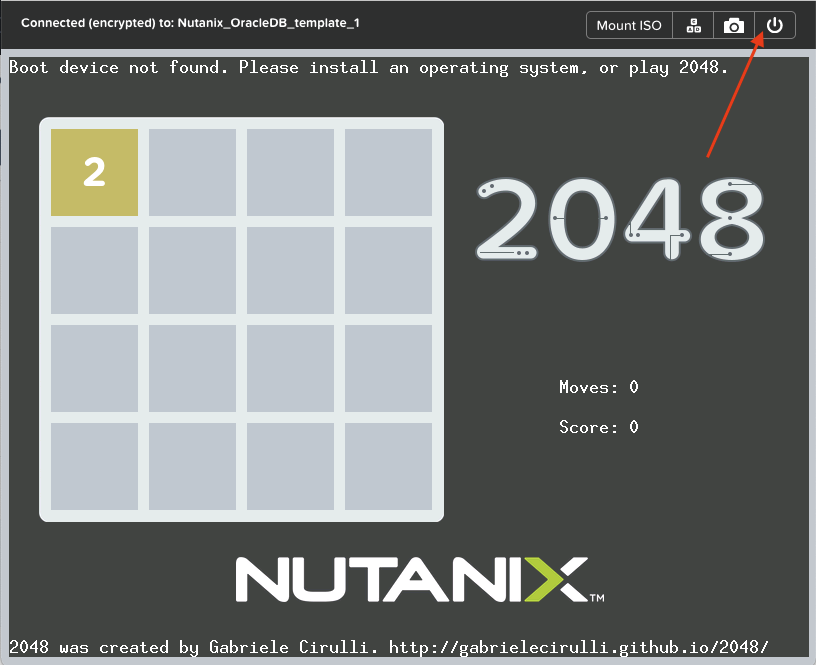Click the Nutanix logo

[x=420, y=579]
